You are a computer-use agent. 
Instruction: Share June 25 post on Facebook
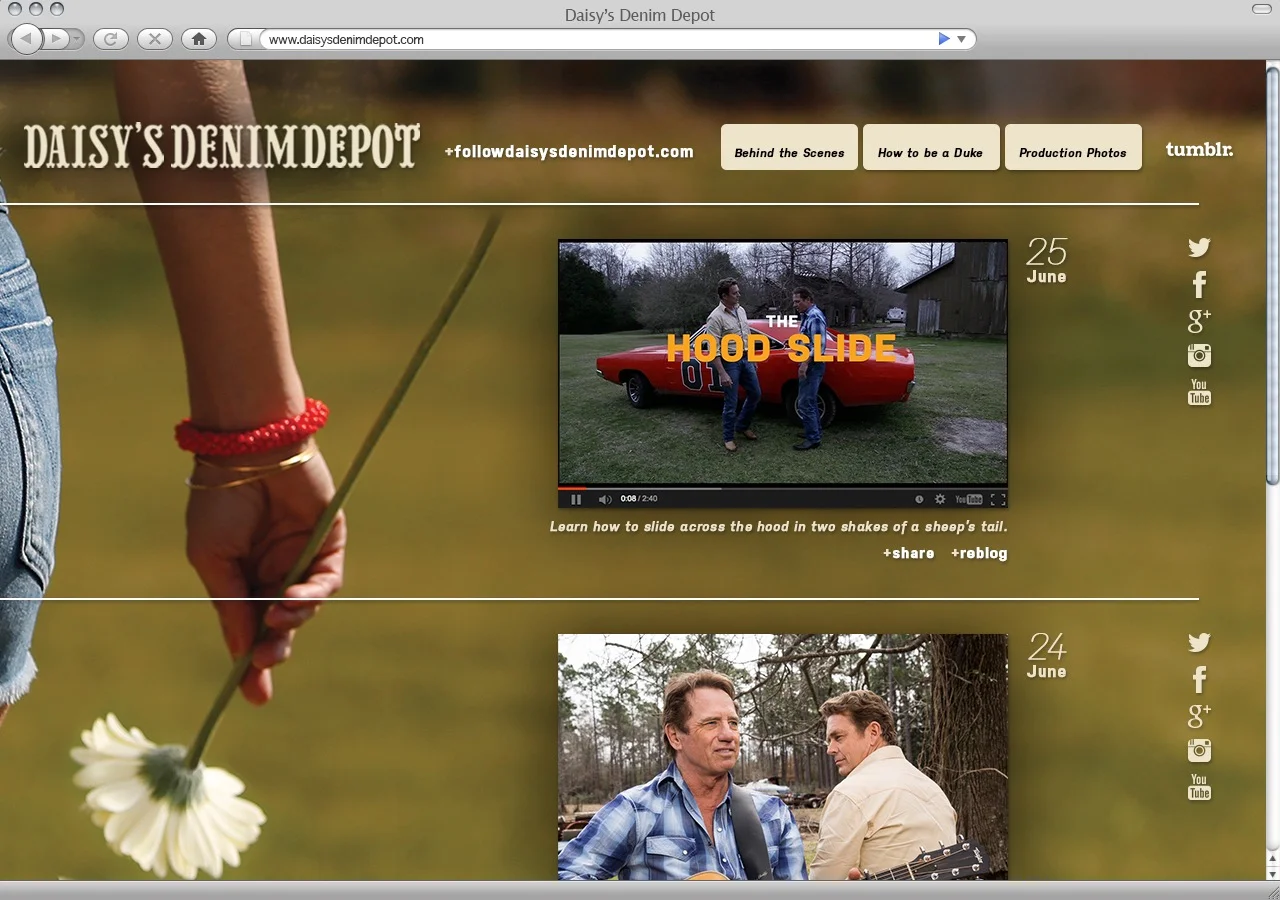coord(1199,284)
